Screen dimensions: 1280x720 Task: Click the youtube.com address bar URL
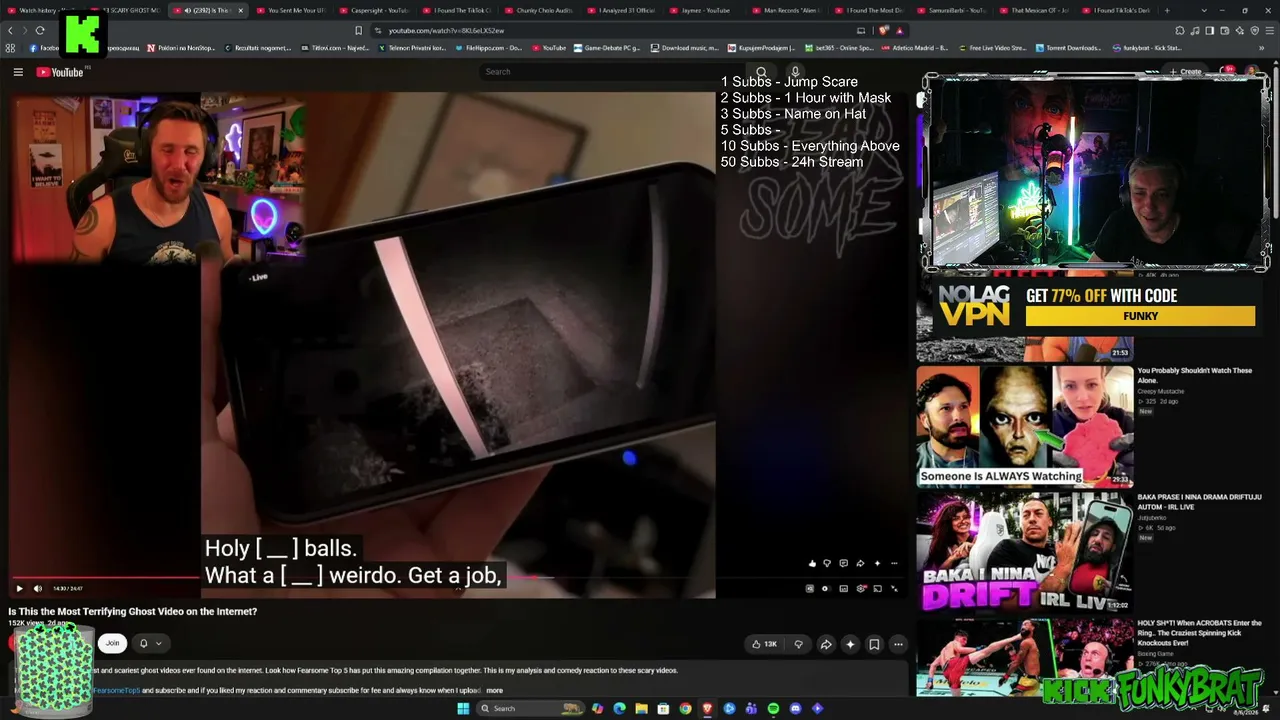(x=446, y=31)
